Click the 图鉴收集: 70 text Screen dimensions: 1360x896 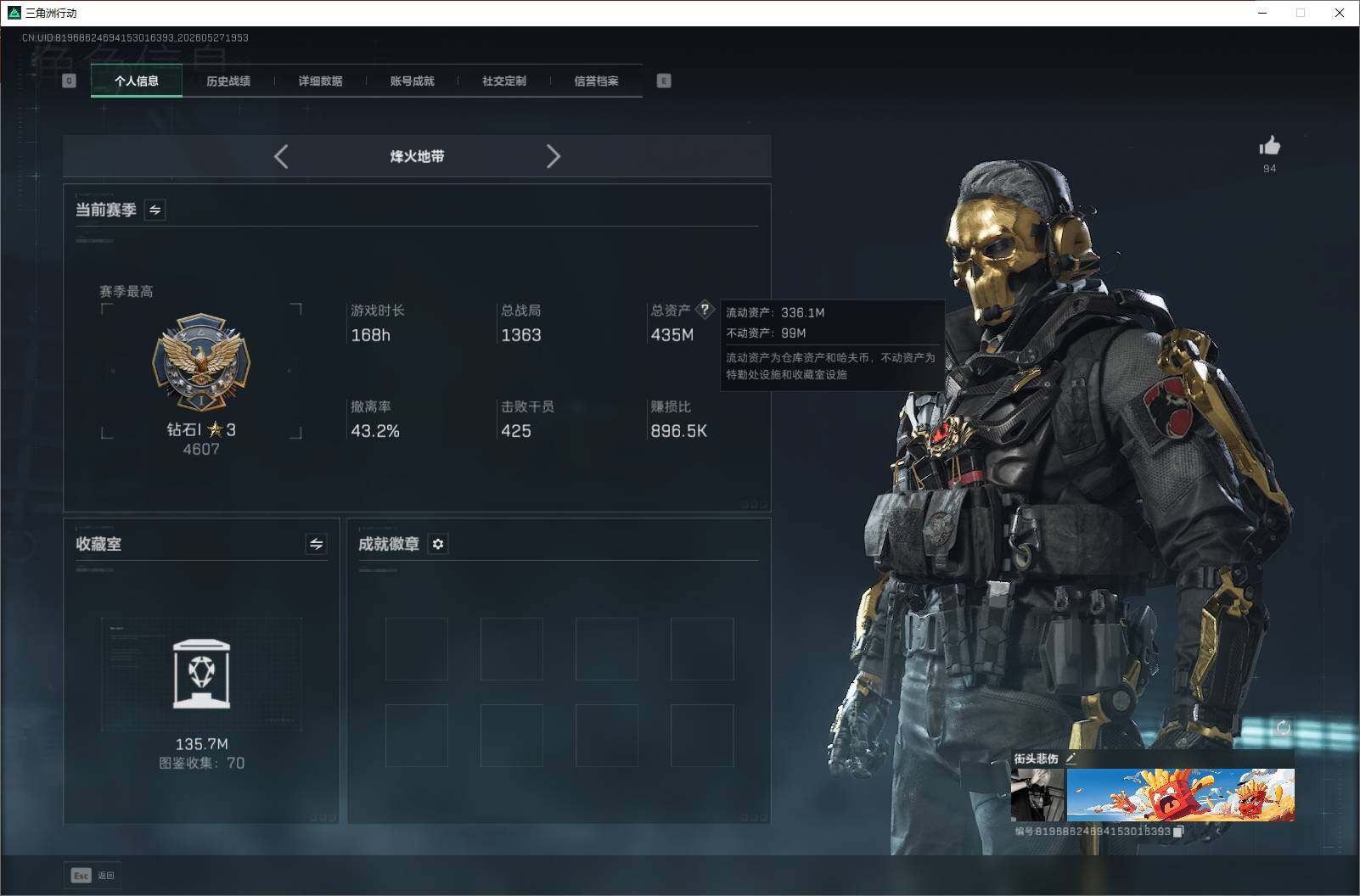(x=201, y=763)
